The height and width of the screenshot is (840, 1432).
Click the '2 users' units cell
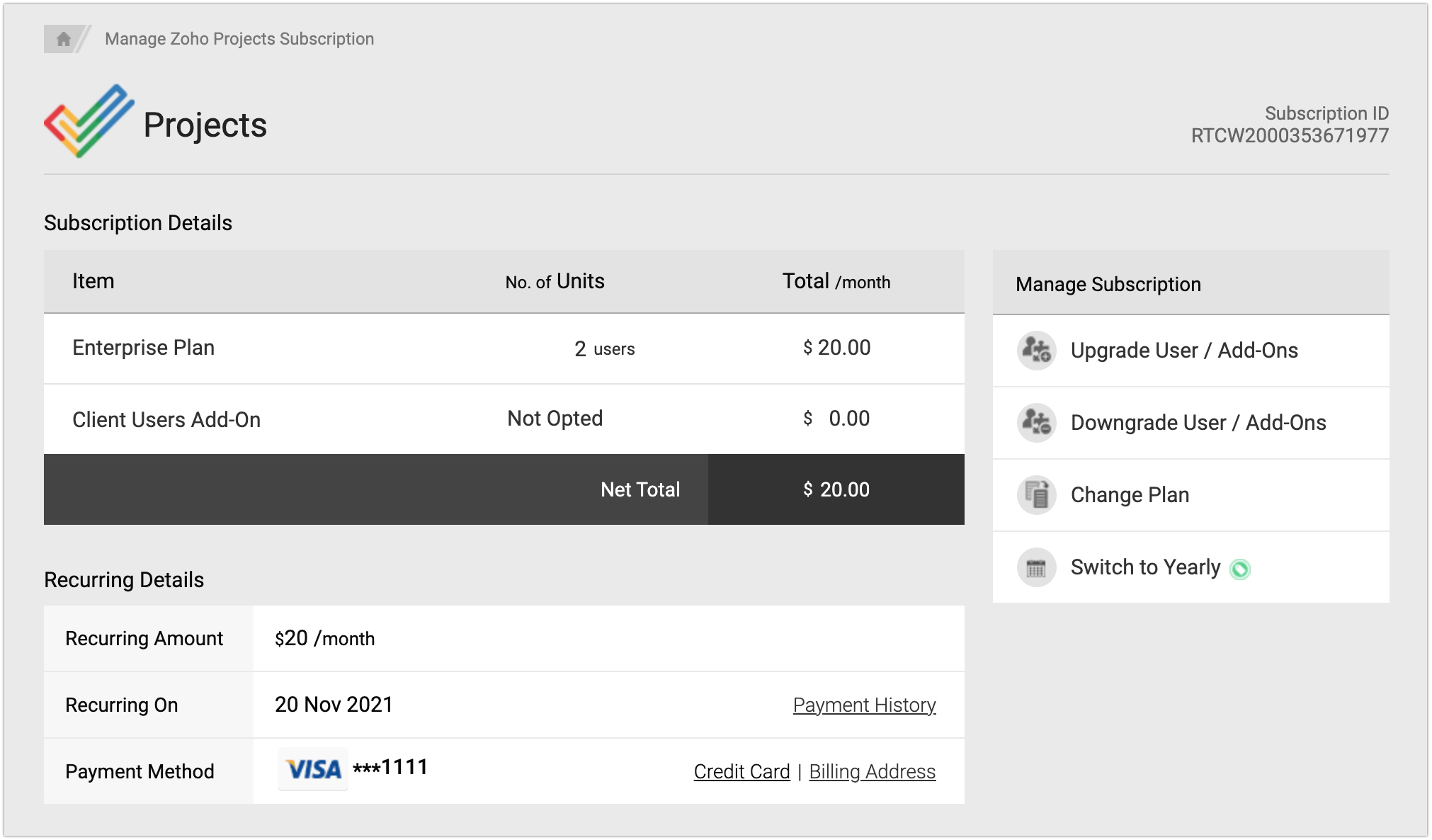click(x=605, y=348)
